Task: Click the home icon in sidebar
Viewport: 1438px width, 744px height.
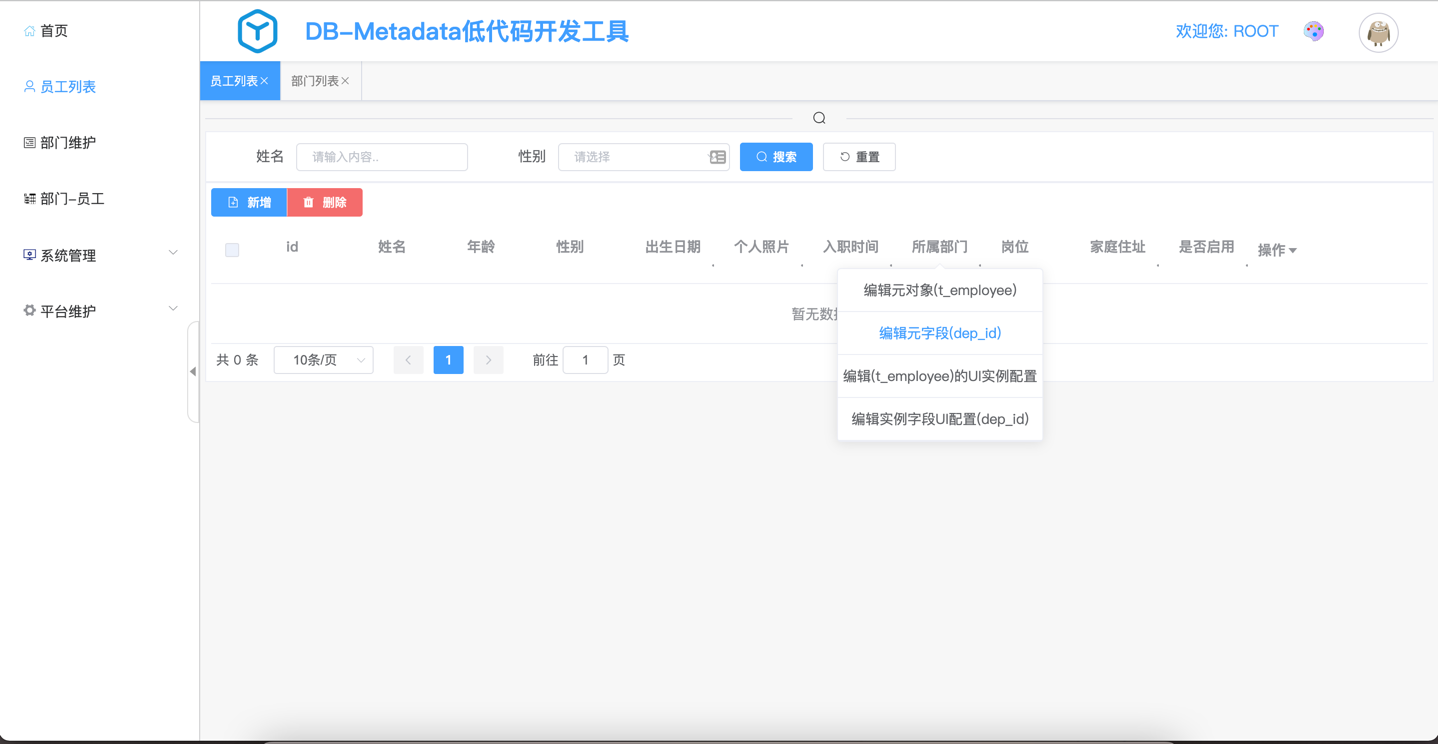Action: pos(29,31)
